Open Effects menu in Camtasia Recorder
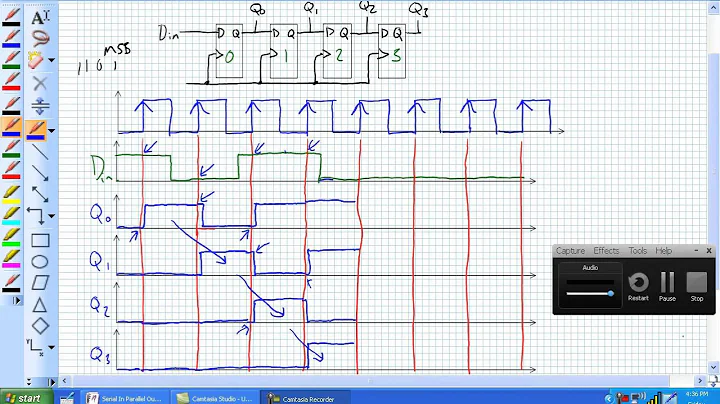Screen dimensions: 720x404 606,251
